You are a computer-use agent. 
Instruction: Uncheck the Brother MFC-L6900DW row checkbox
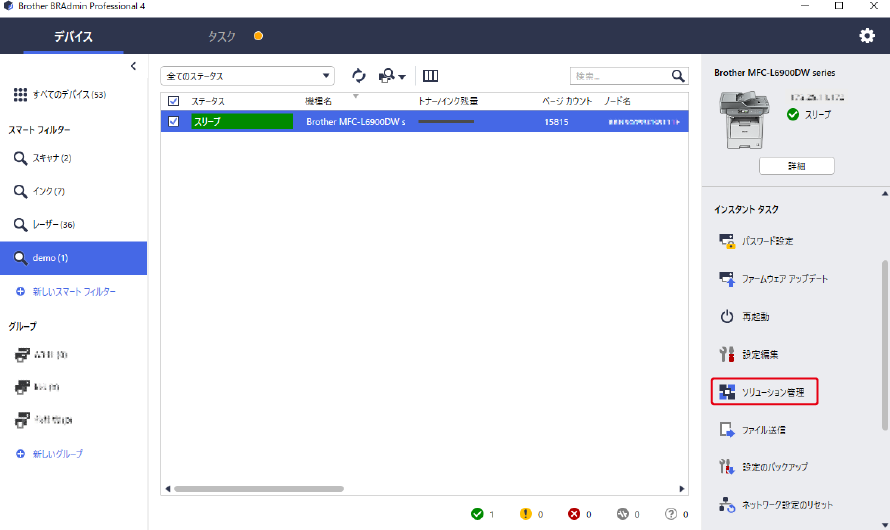pos(174,121)
